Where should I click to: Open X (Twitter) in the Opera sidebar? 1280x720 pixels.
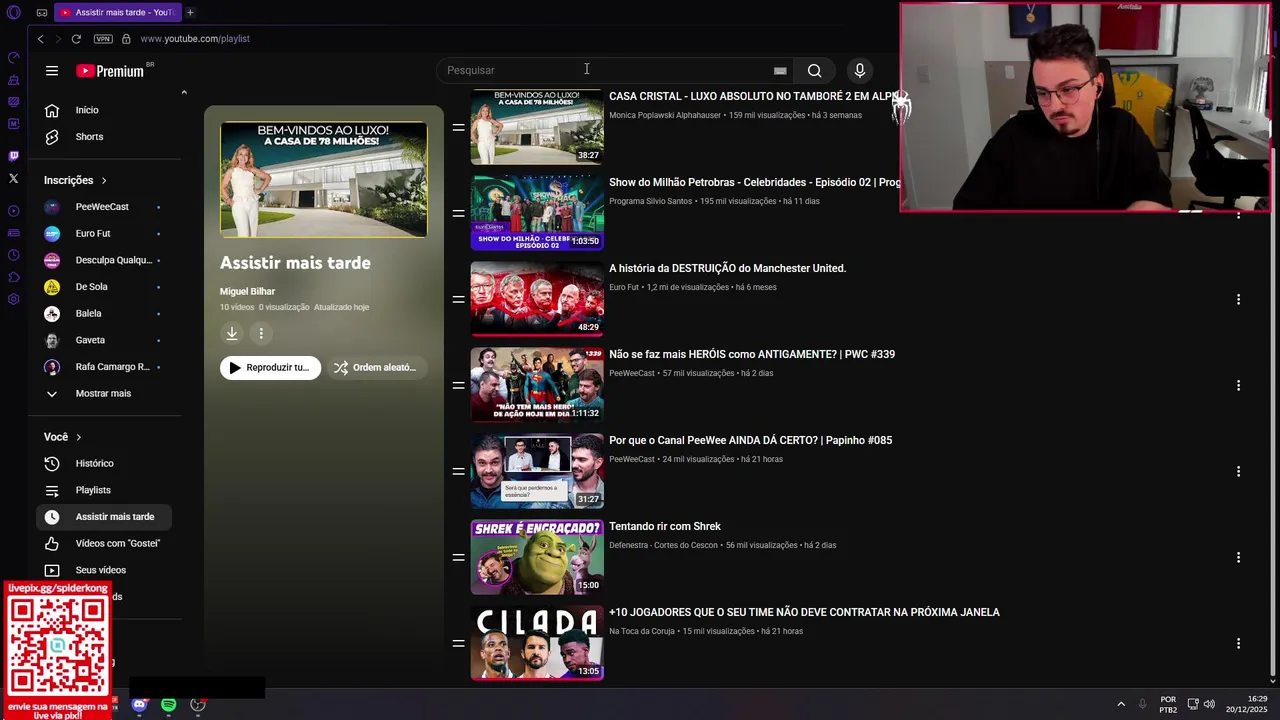(13, 178)
